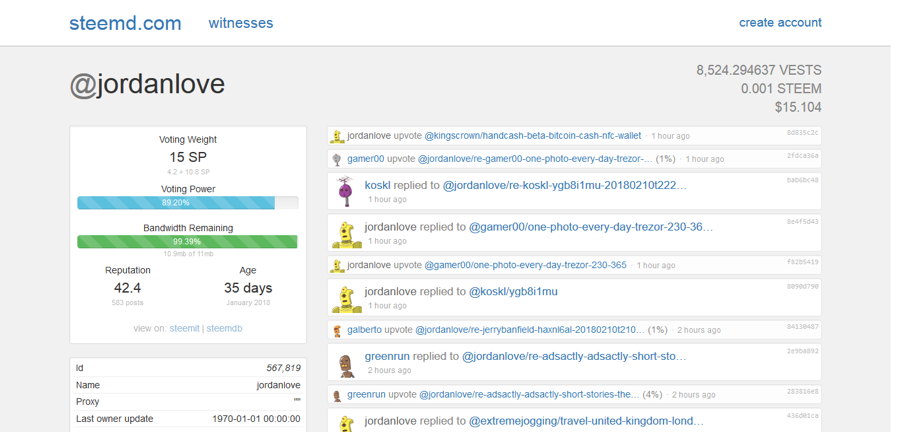Open @extremejogging/travel-united-kingdom-lond… link

pos(586,421)
